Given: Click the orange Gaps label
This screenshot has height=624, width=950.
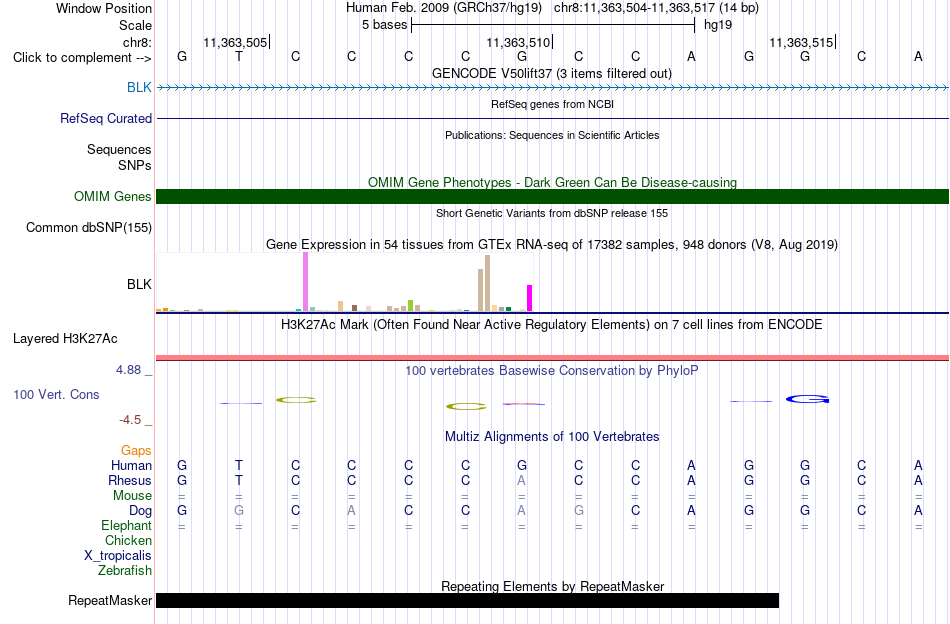Looking at the screenshot, I should point(136,450).
